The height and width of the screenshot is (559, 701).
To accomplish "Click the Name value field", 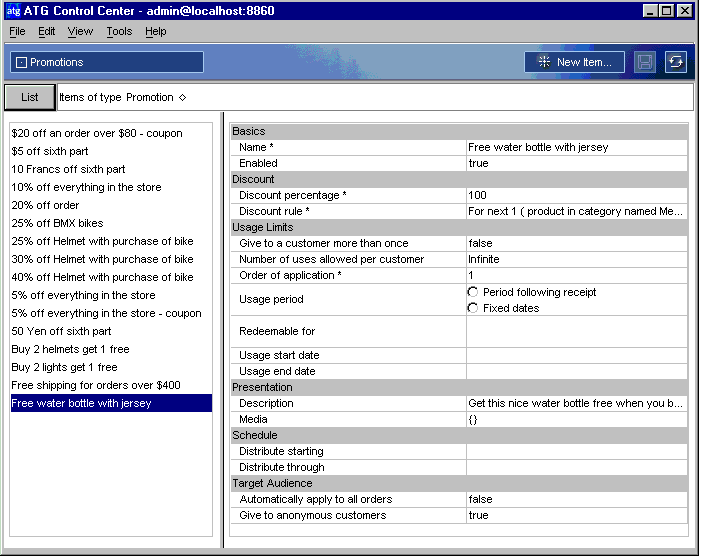I will 577,147.
